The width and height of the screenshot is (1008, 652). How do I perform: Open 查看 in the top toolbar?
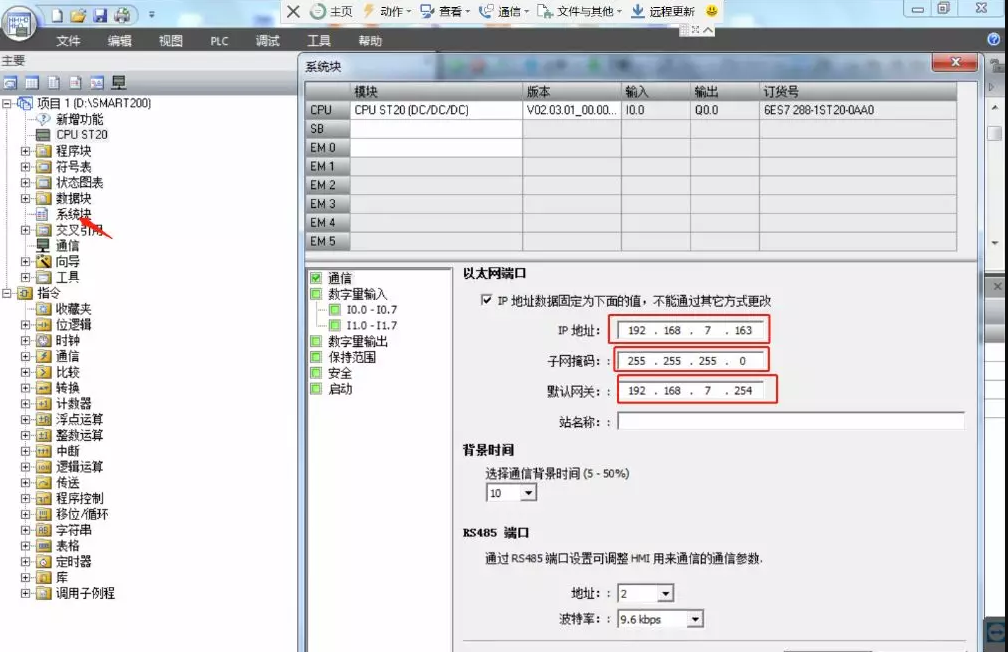click(x=445, y=11)
